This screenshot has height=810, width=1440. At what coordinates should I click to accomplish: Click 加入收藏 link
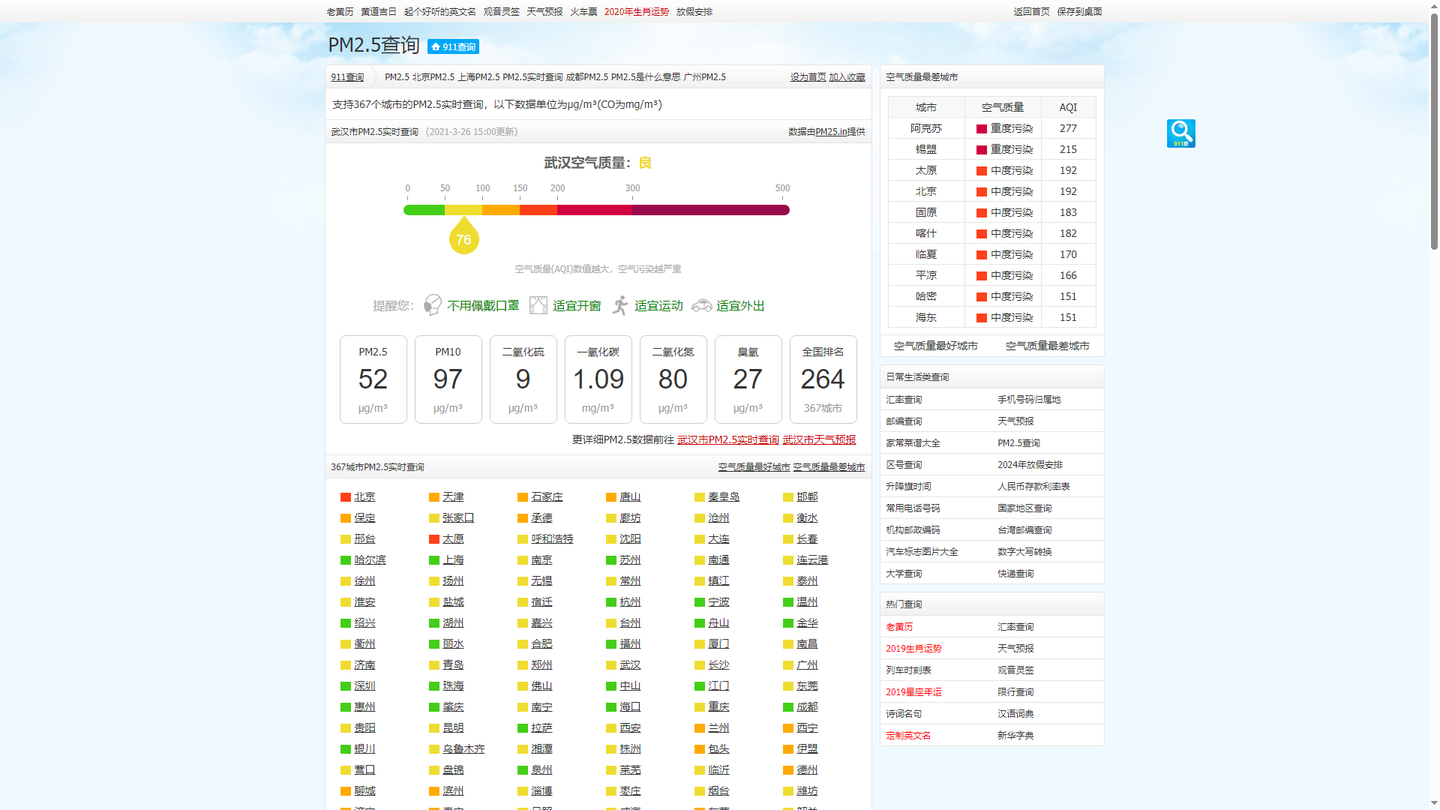tap(847, 77)
